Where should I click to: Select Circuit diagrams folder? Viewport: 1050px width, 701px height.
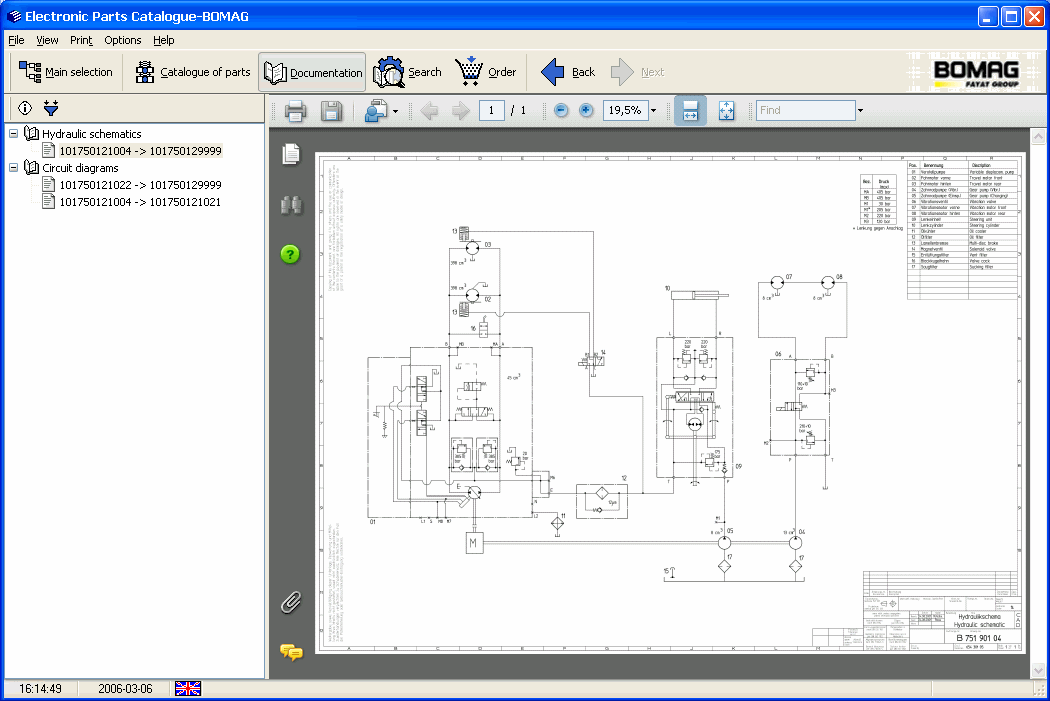(x=80, y=168)
